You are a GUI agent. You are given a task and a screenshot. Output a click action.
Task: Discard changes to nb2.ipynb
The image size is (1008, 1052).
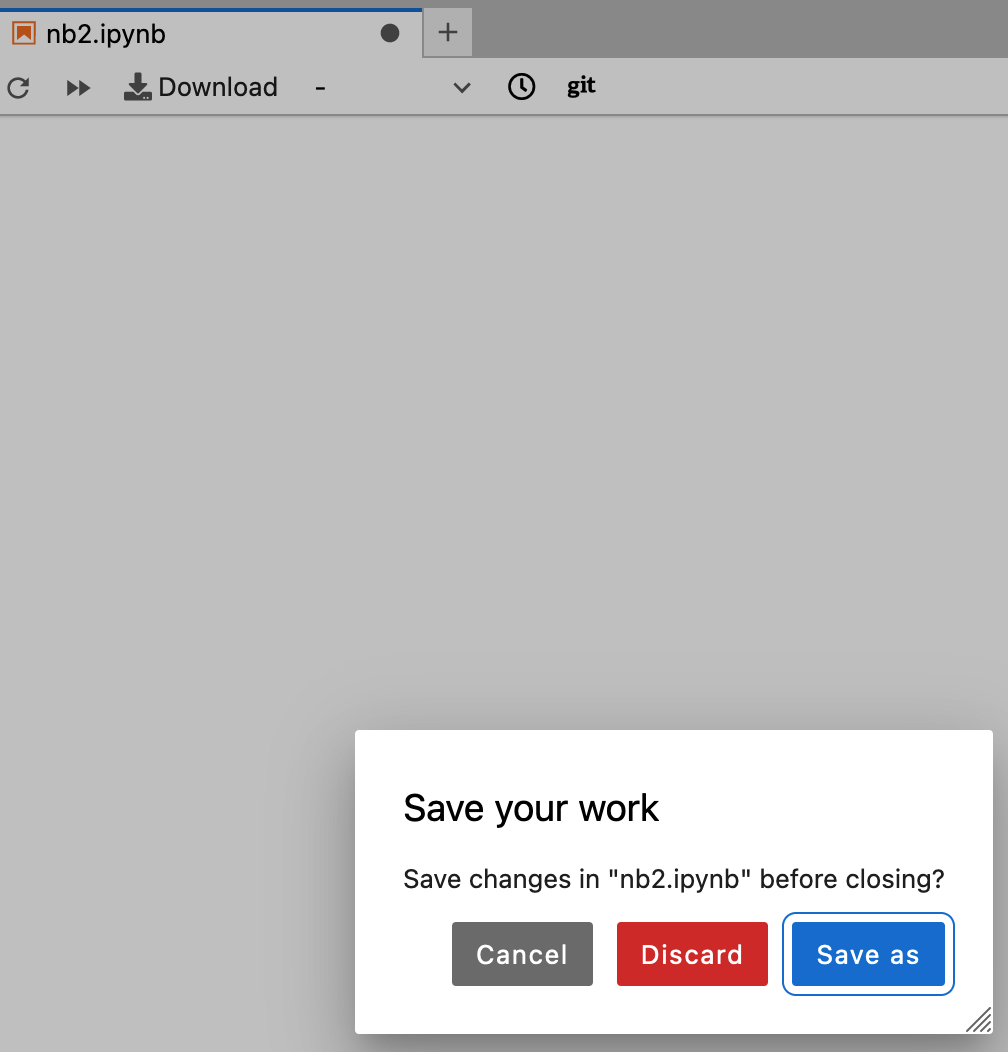coord(692,954)
